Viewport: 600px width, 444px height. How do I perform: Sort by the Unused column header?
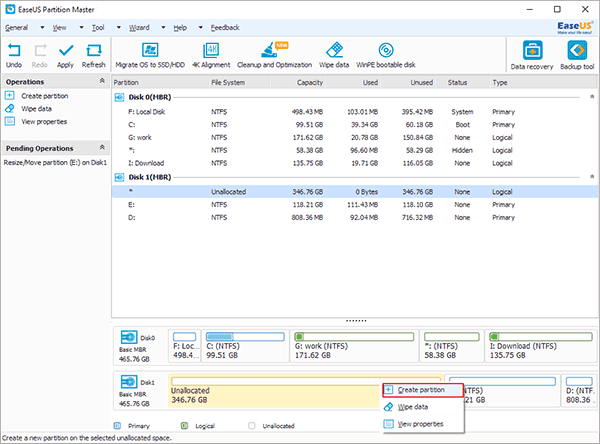pos(408,82)
